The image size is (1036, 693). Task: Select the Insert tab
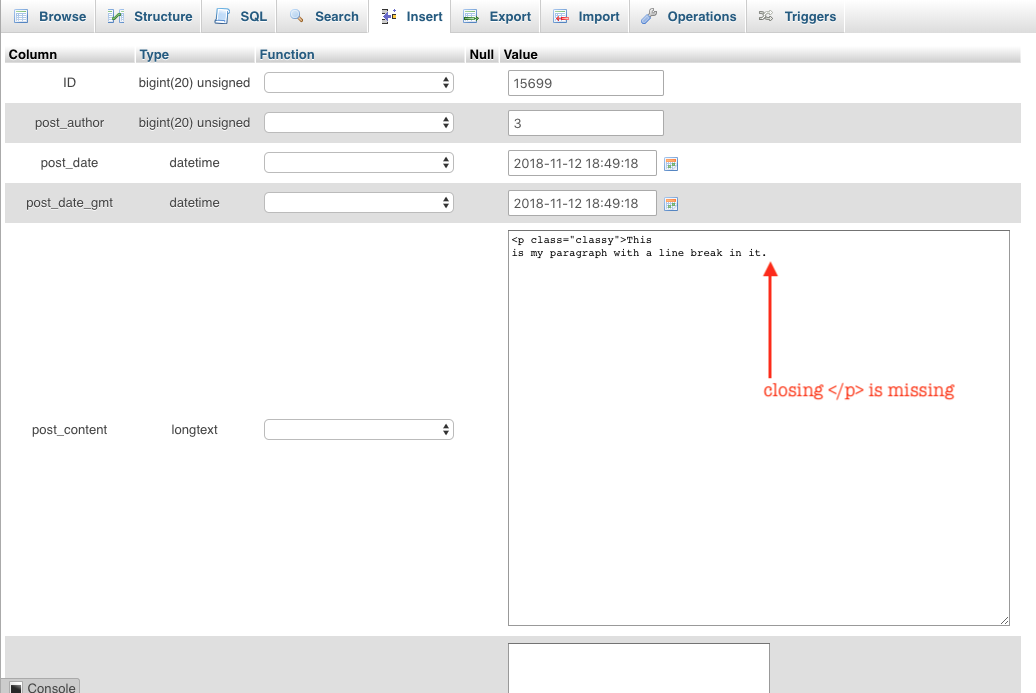(x=411, y=16)
